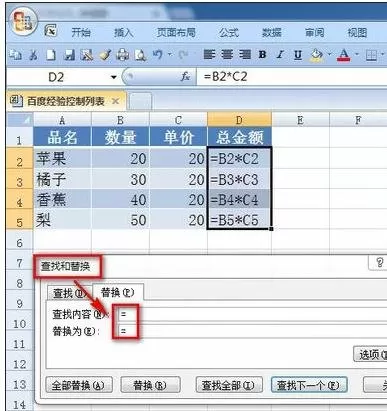Select column E header

pos(300,120)
